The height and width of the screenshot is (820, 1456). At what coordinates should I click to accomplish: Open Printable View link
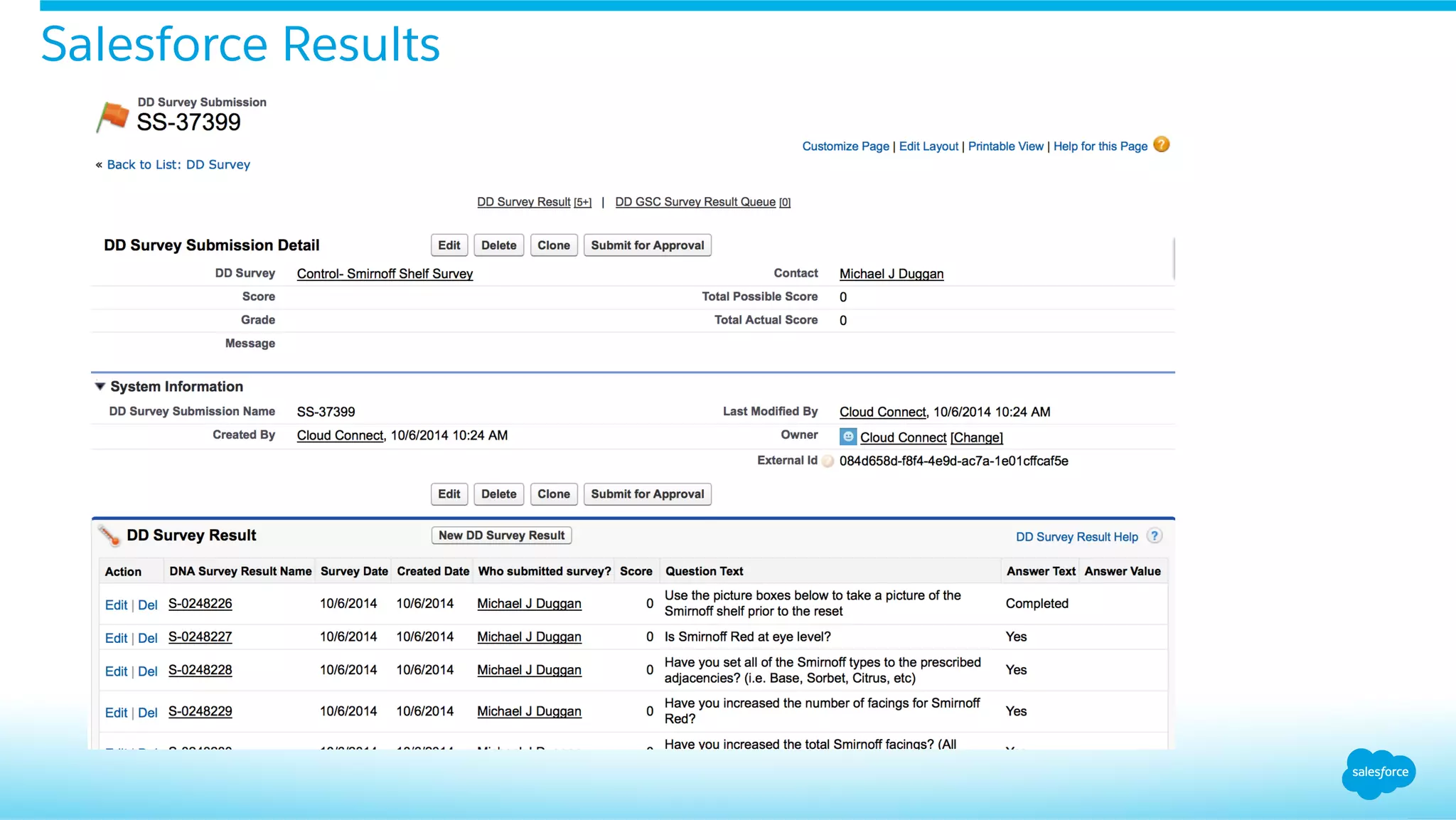click(x=1005, y=146)
